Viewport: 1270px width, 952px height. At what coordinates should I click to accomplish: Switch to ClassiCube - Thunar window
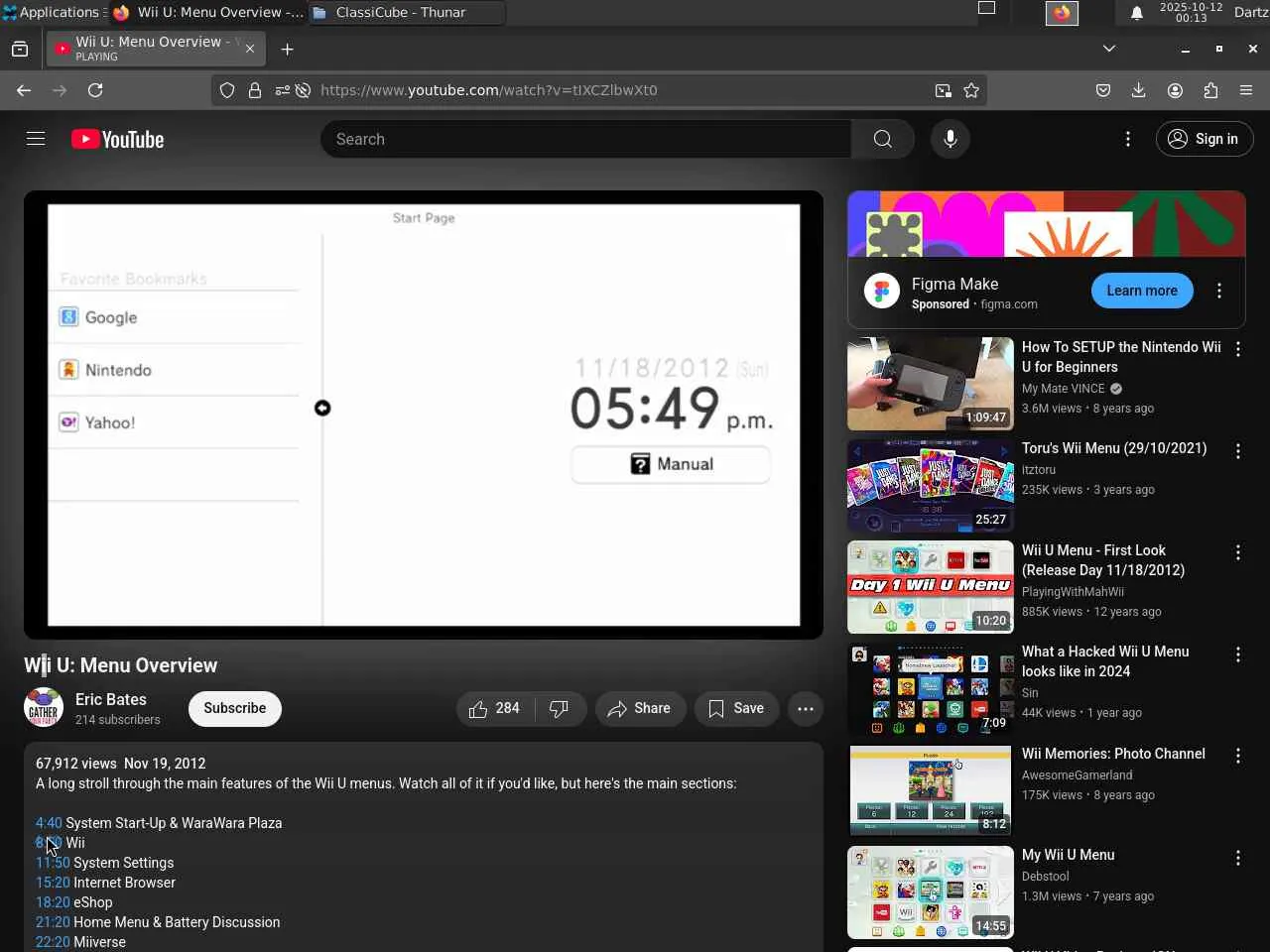(406, 13)
